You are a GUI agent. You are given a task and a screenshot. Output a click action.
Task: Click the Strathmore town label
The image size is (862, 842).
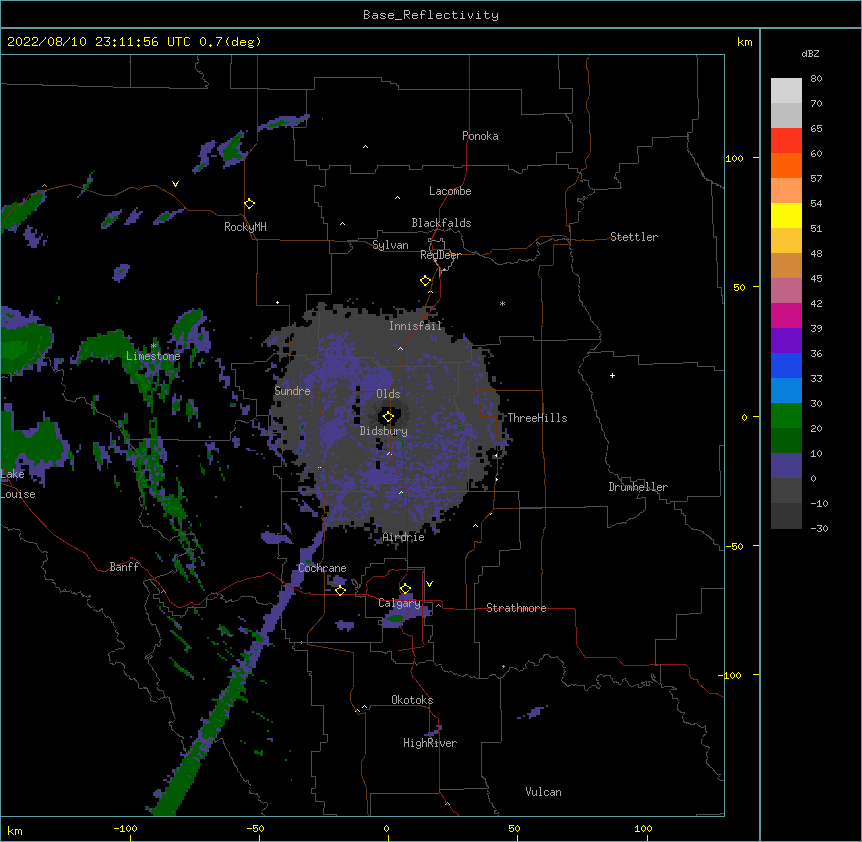point(516,608)
